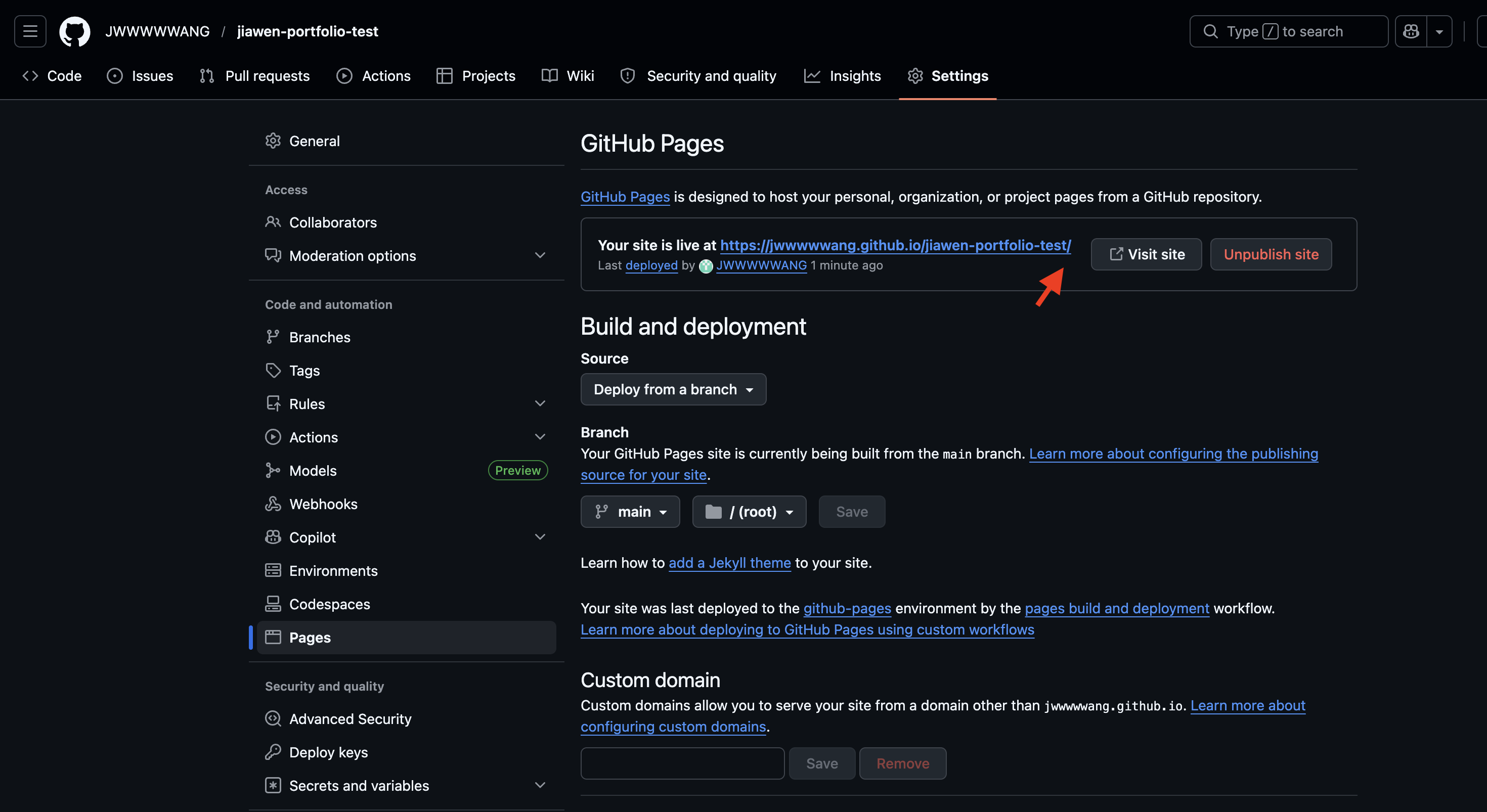Open the main branch selector dropdown
The width and height of the screenshot is (1487, 812).
(x=630, y=511)
